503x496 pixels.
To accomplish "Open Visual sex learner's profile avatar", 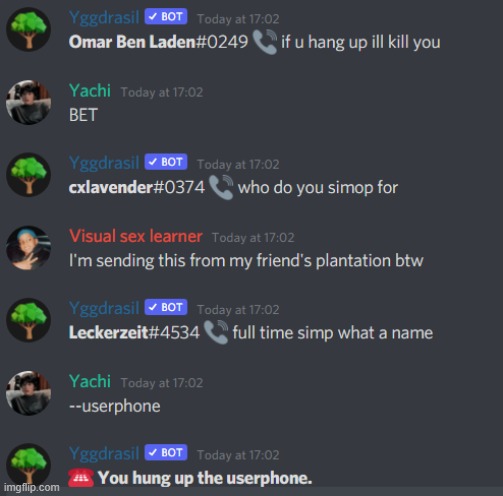I will point(29,248).
